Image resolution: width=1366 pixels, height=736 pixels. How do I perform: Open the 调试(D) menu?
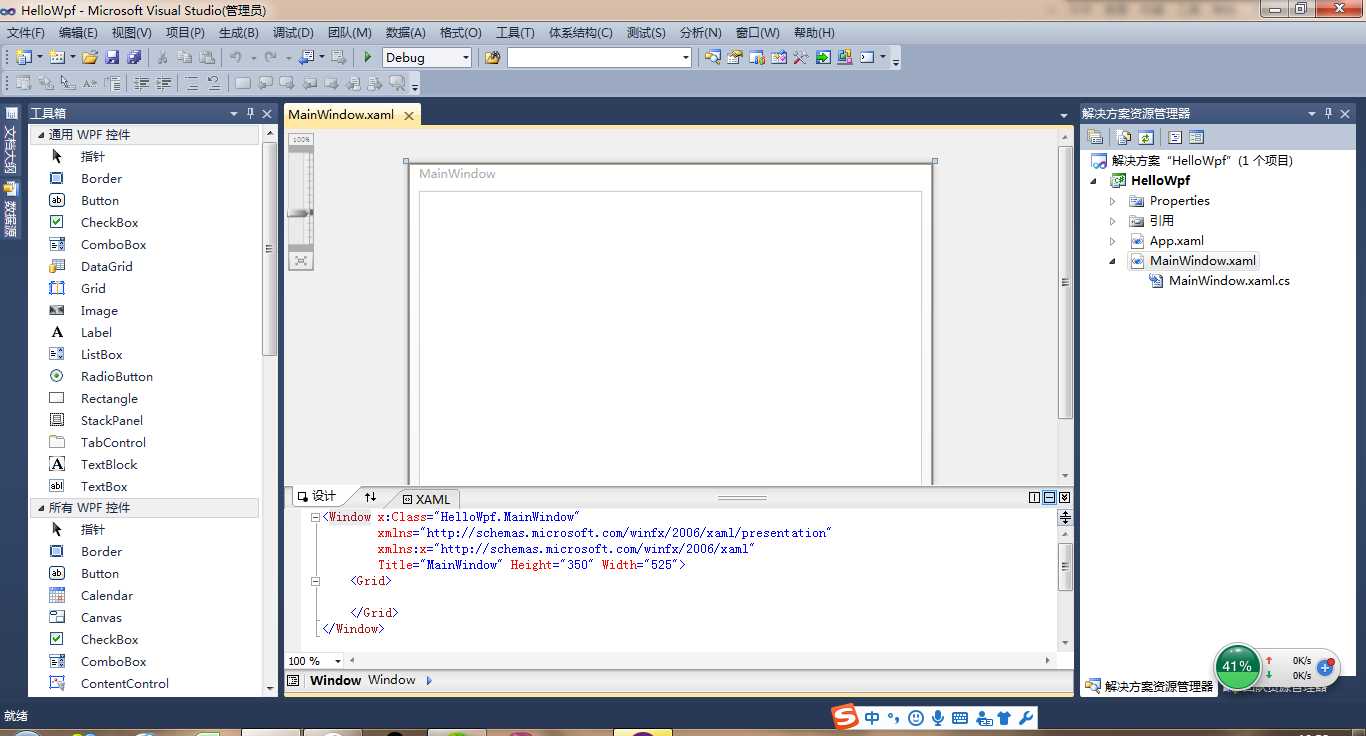pos(293,33)
